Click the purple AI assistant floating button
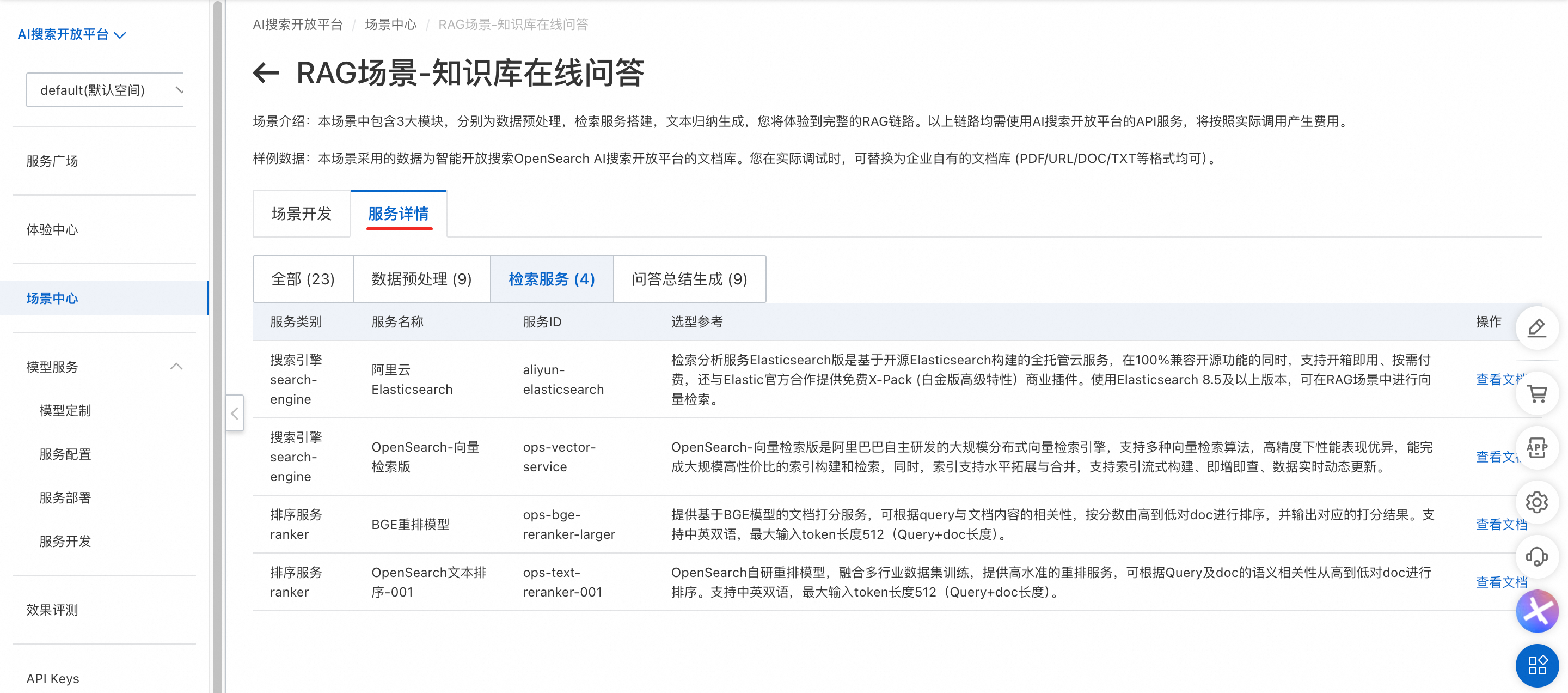The width and height of the screenshot is (1568, 693). tap(1536, 611)
